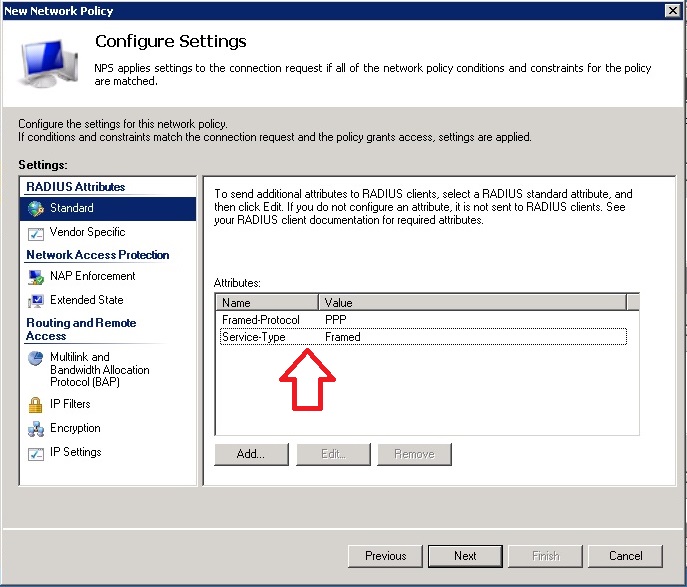This screenshot has height=587, width=687.
Task: Open the Encryption settings page
Action: (75, 428)
